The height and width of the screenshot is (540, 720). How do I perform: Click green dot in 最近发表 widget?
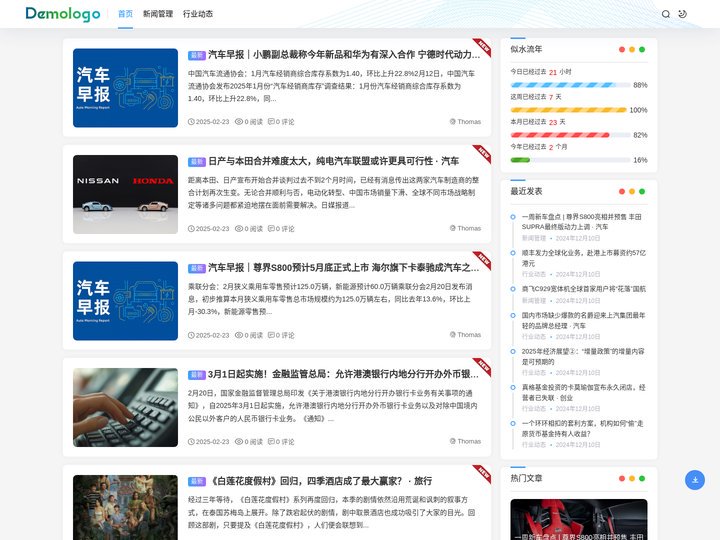(642, 191)
